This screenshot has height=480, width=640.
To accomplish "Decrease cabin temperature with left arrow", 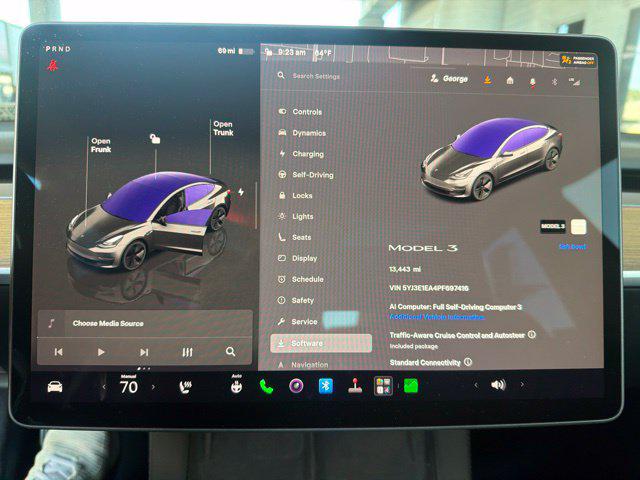I will (x=104, y=387).
